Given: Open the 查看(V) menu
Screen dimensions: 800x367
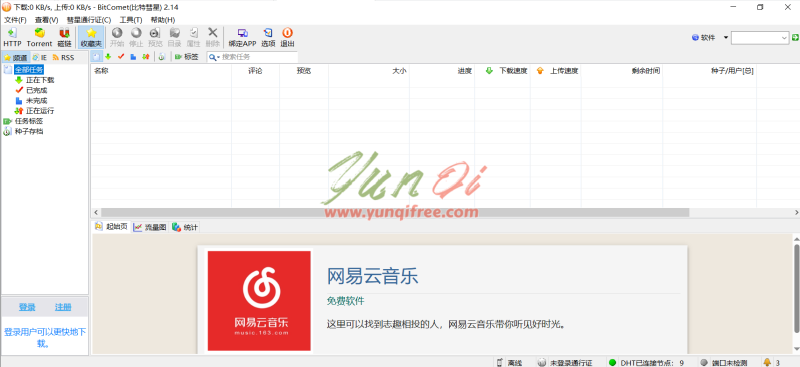Looking at the screenshot, I should click(46, 20).
